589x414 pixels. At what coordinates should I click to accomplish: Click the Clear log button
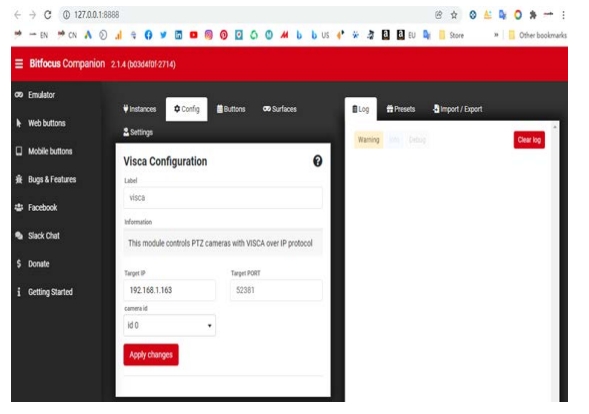529,140
